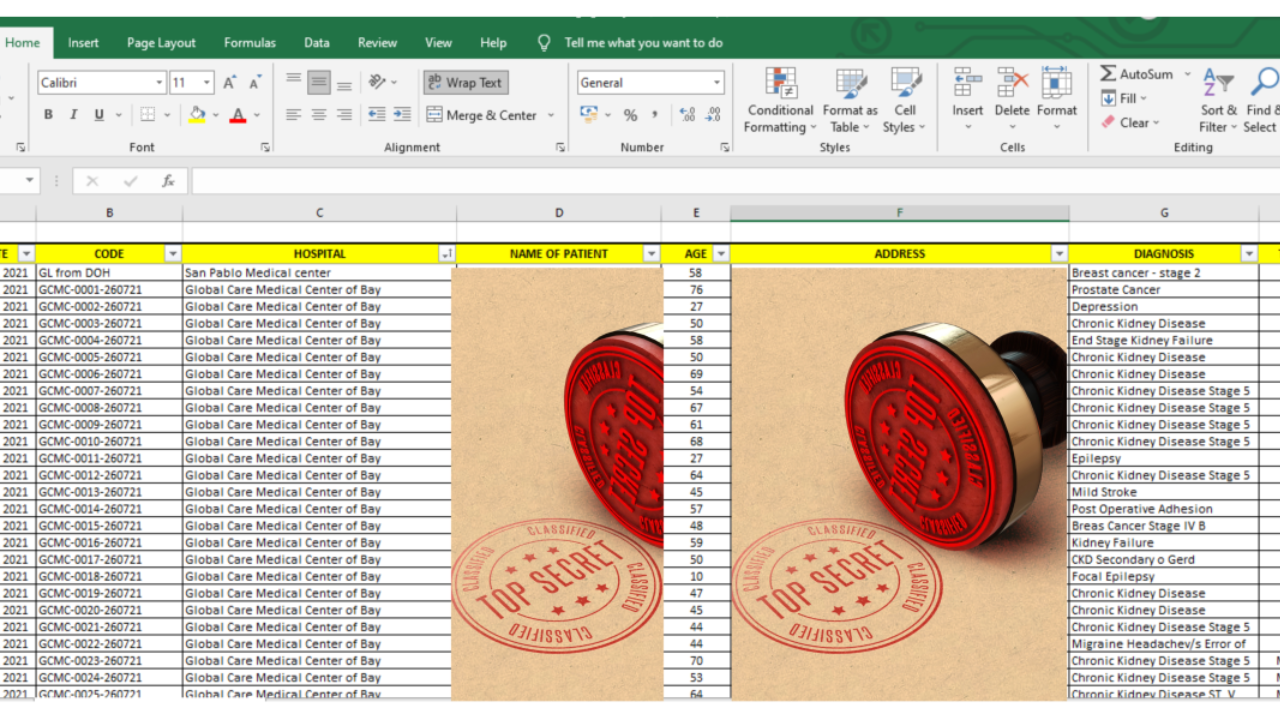
Task: Open the Number format dialog launcher
Action: click(x=724, y=147)
